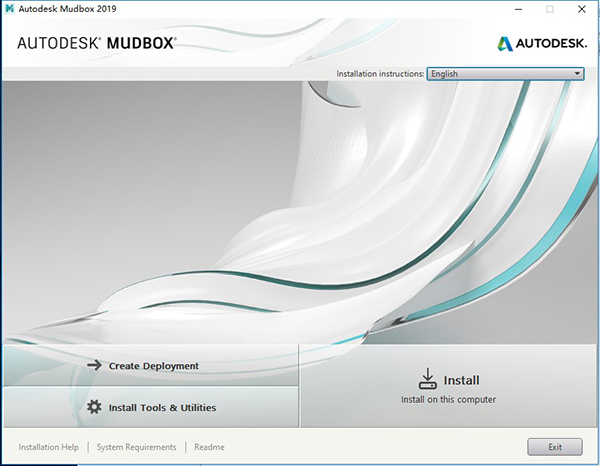Screen dimensions: 600x466
Task: Click the Install download icon
Action: click(427, 378)
